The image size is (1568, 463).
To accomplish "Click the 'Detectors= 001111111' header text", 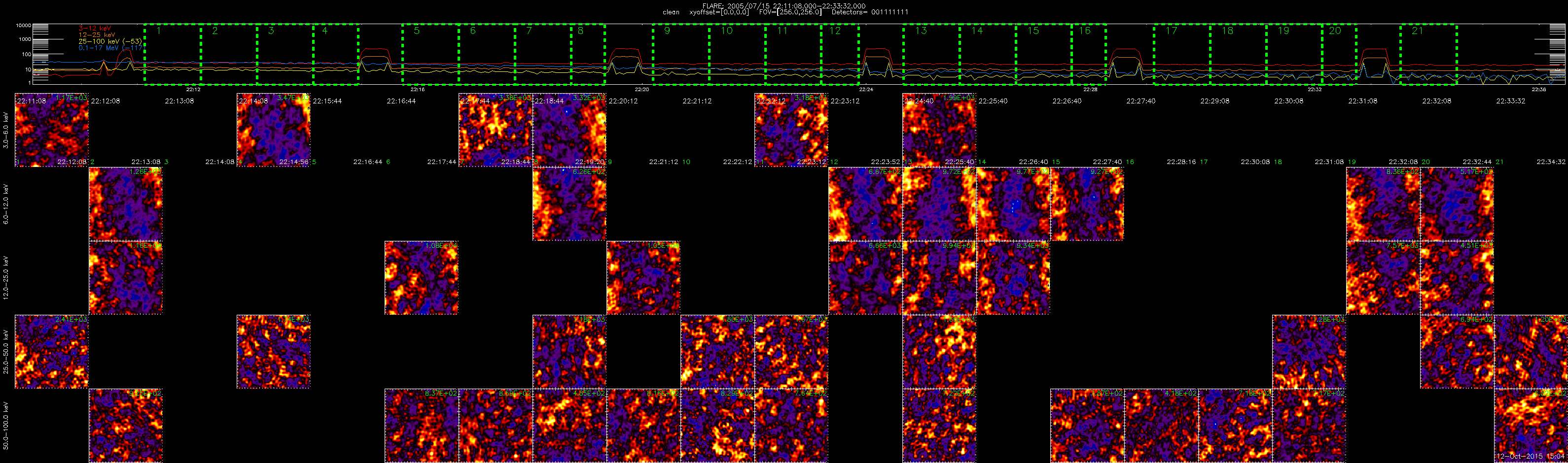I will (870, 12).
